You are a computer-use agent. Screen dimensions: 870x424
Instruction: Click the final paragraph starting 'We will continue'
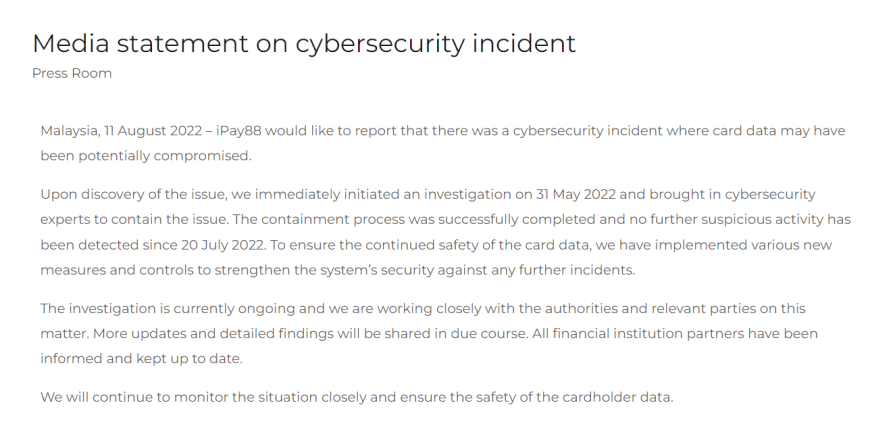[357, 397]
